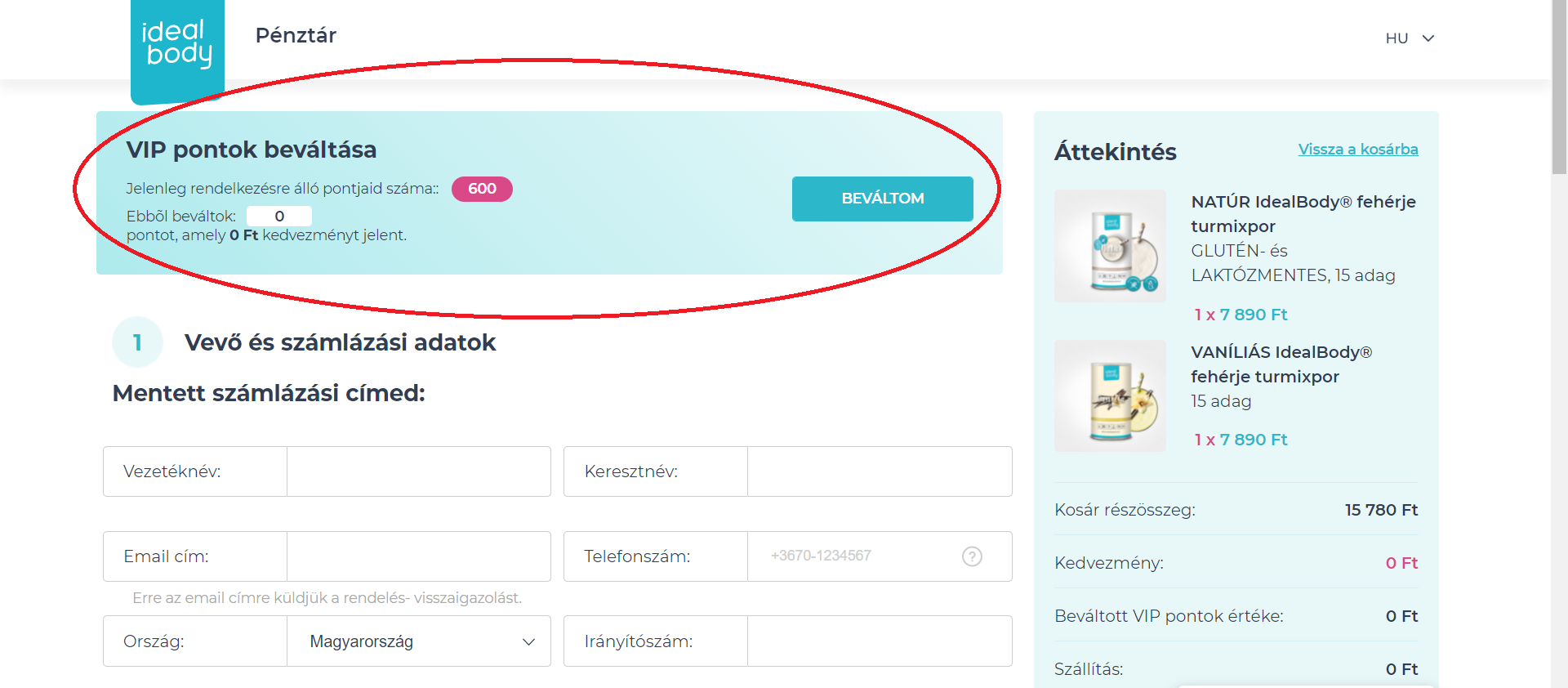1568x688 pixels.
Task: Select the Irányítószám input field
Action: point(879,641)
